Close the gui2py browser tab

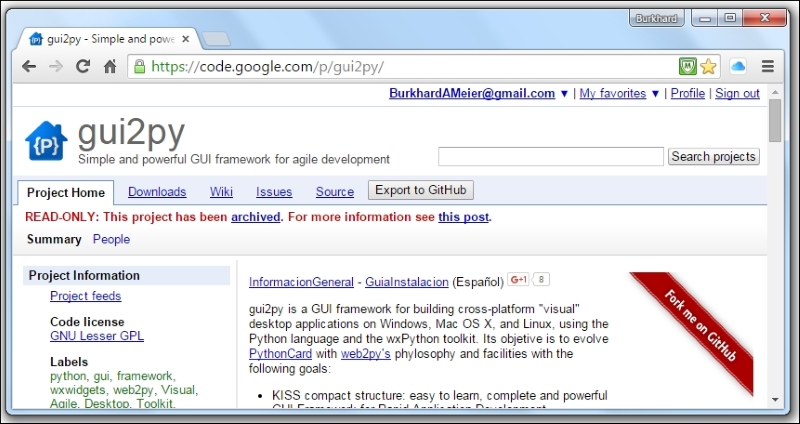(x=185, y=39)
